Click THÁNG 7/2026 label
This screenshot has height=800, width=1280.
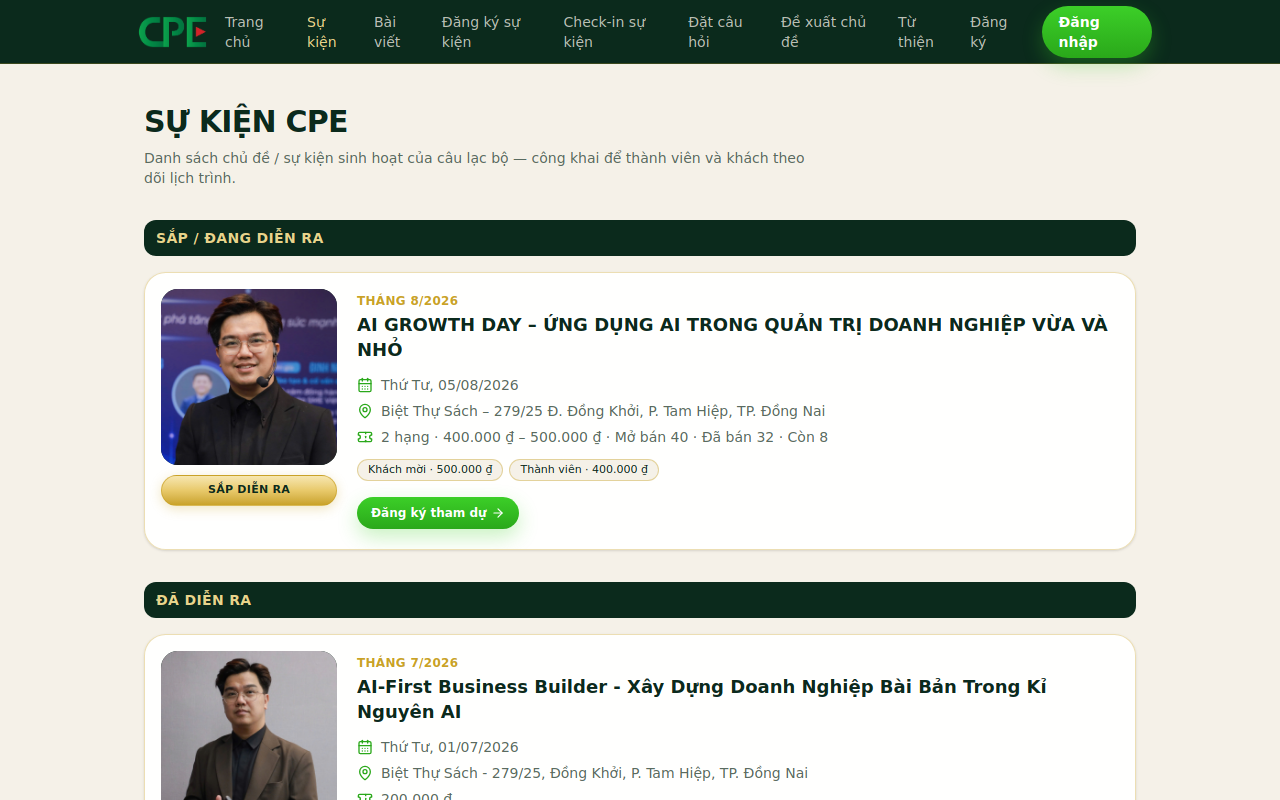point(407,663)
